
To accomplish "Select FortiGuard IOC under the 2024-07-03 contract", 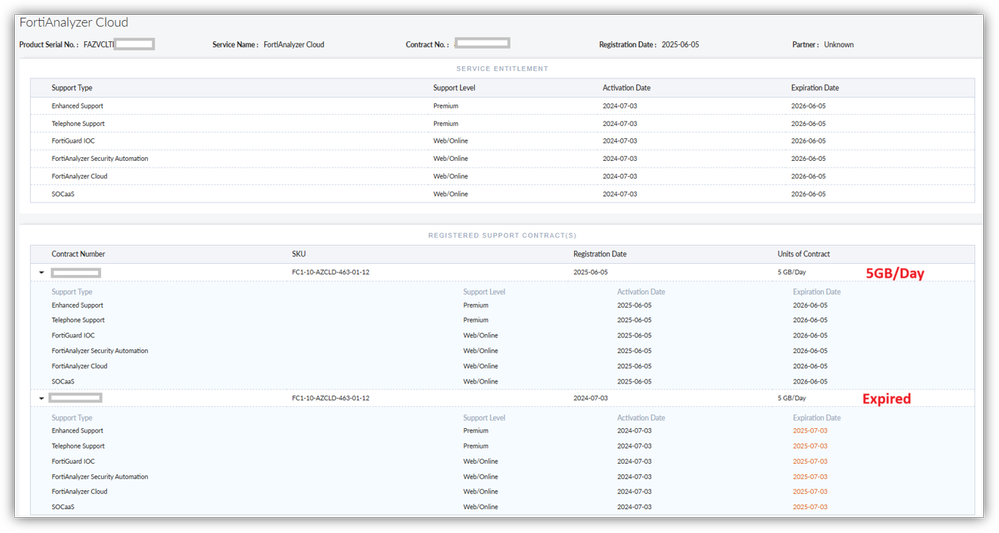I will pos(73,462).
